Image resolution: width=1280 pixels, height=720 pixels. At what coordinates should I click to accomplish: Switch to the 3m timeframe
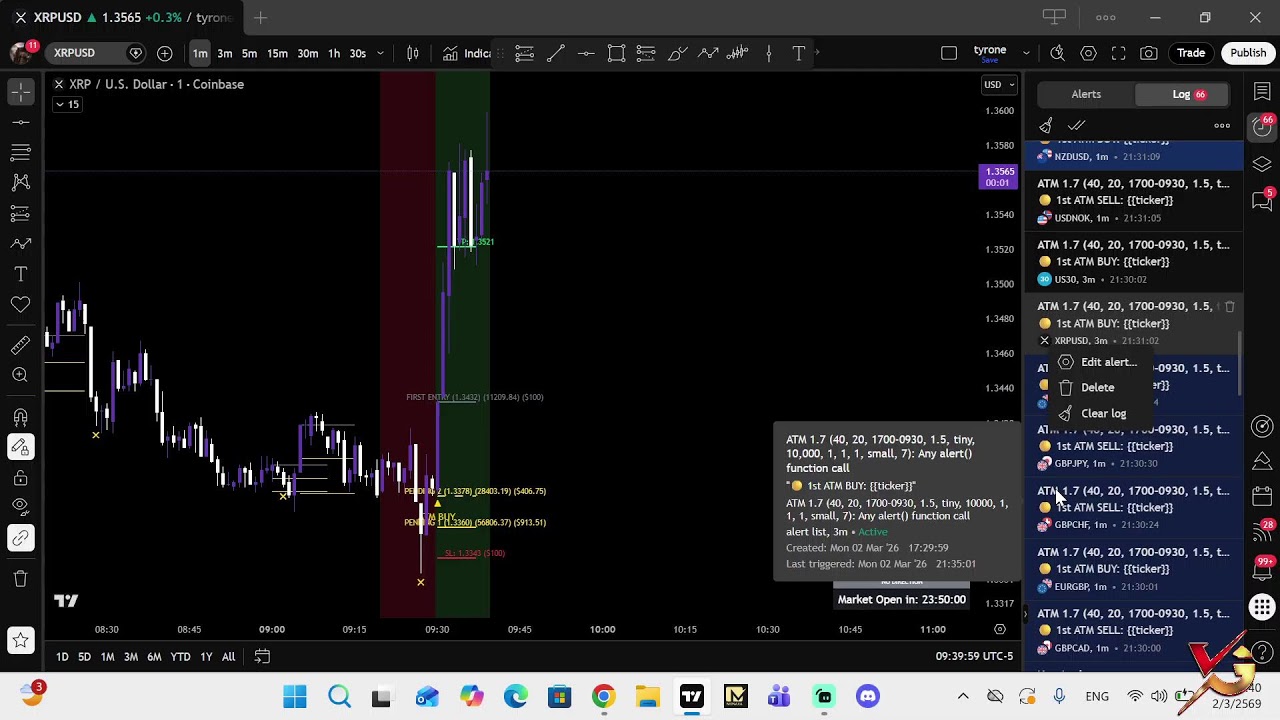point(225,53)
